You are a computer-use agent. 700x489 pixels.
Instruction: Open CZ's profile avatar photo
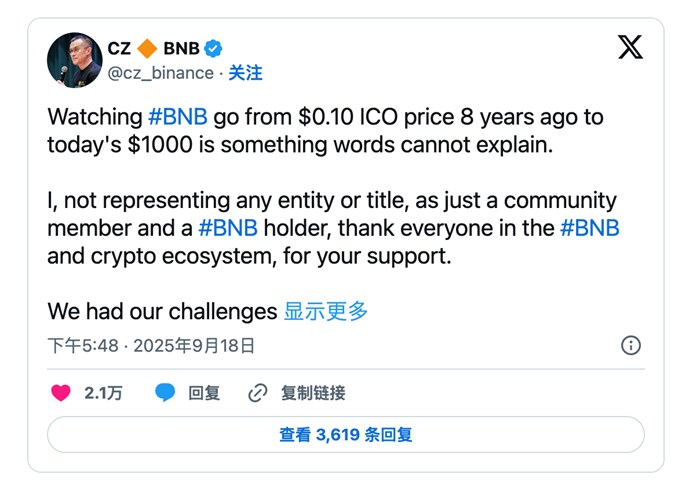coord(75,60)
